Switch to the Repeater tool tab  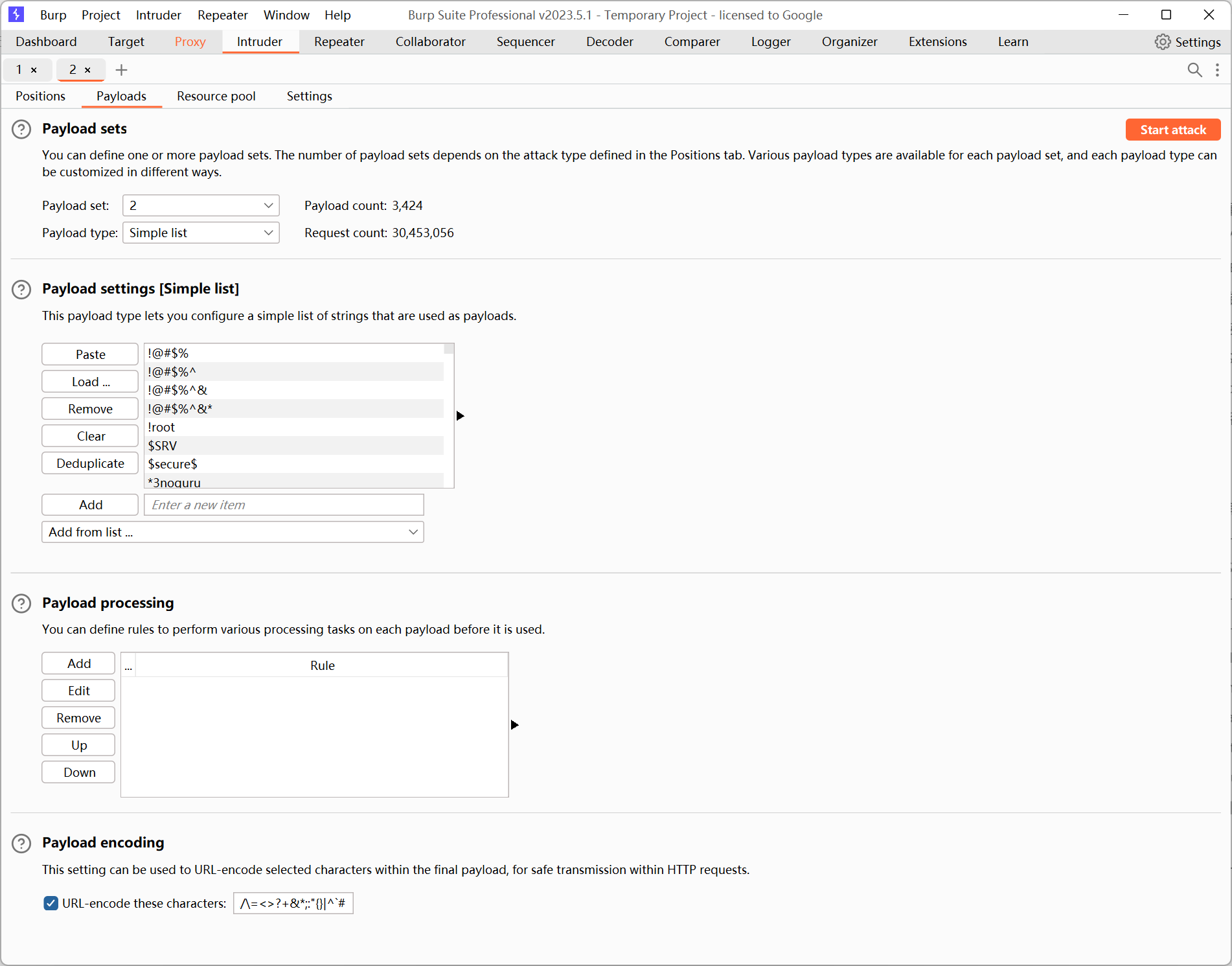pos(339,41)
